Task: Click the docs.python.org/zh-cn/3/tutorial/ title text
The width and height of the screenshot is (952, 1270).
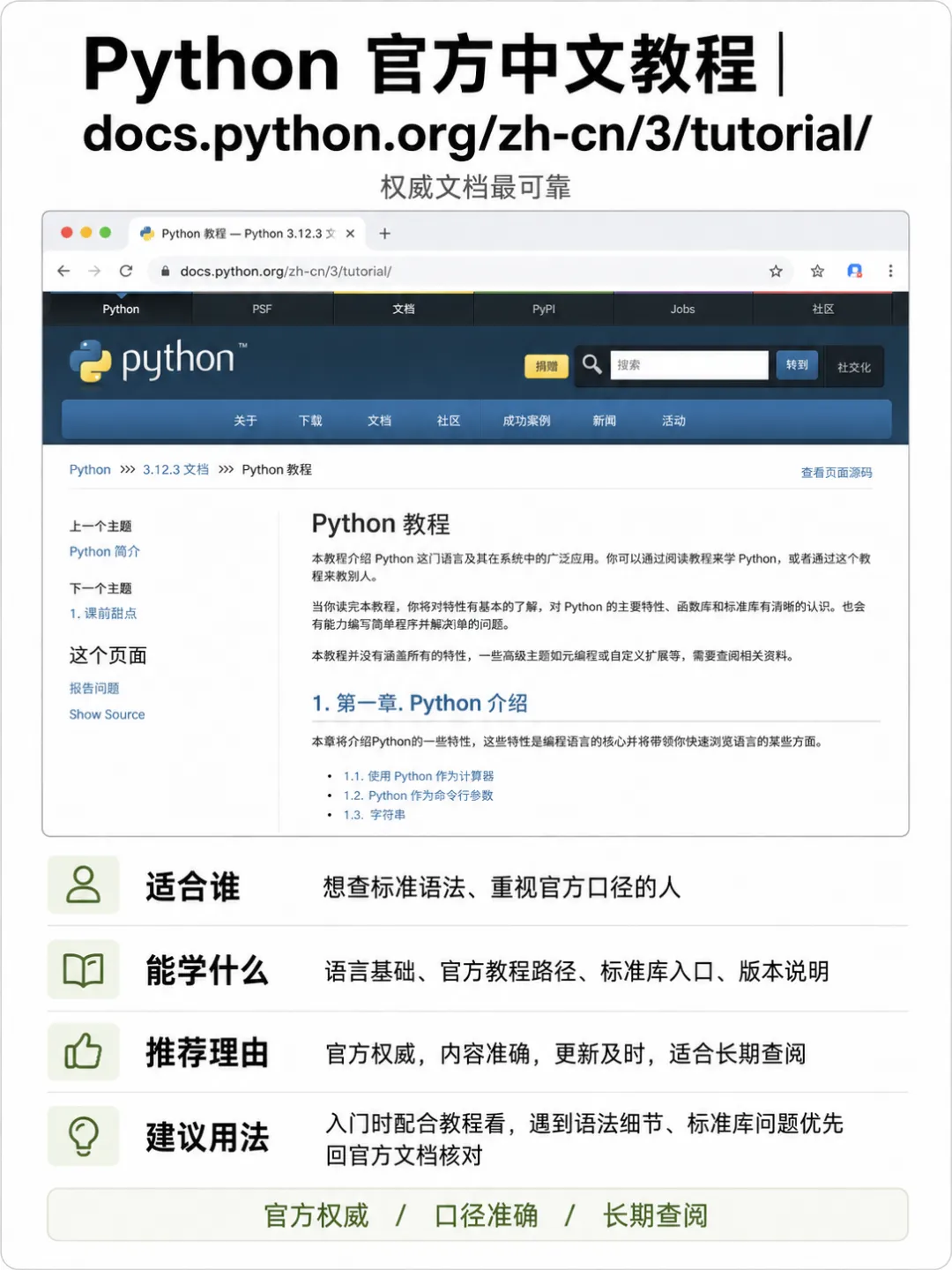Action: tap(477, 135)
